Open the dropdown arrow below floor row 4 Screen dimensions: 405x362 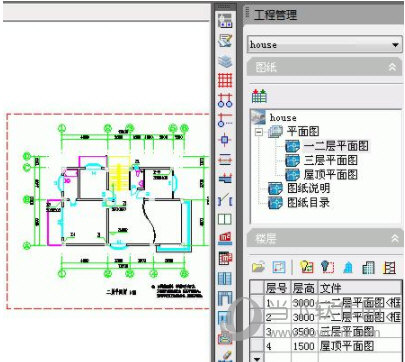(257, 359)
